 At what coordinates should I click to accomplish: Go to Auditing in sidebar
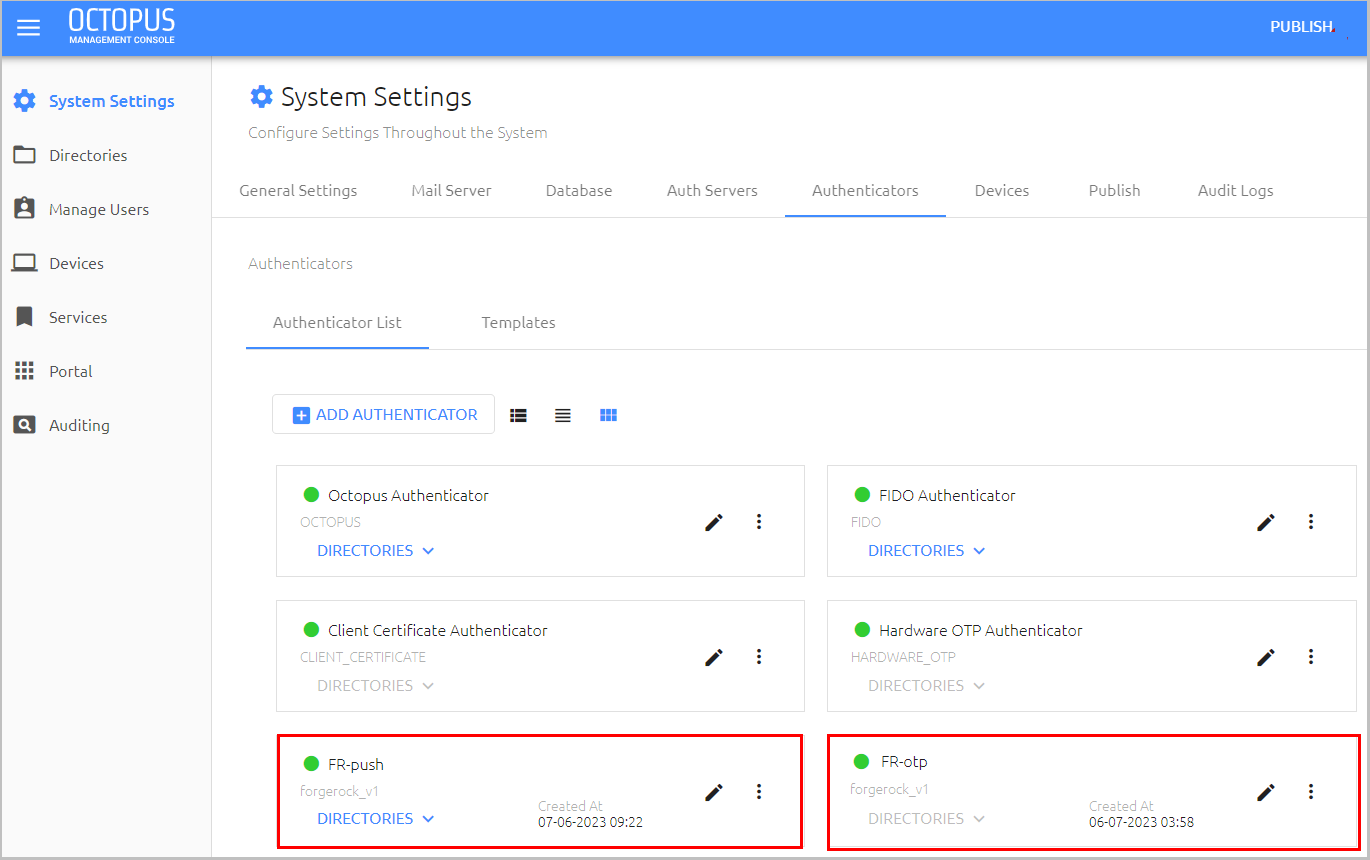(x=79, y=425)
